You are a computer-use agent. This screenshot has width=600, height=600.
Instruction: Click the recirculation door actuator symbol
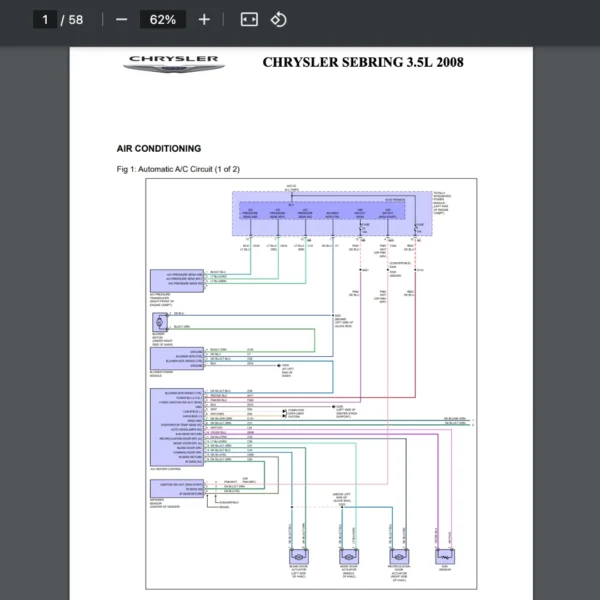[x=399, y=556]
